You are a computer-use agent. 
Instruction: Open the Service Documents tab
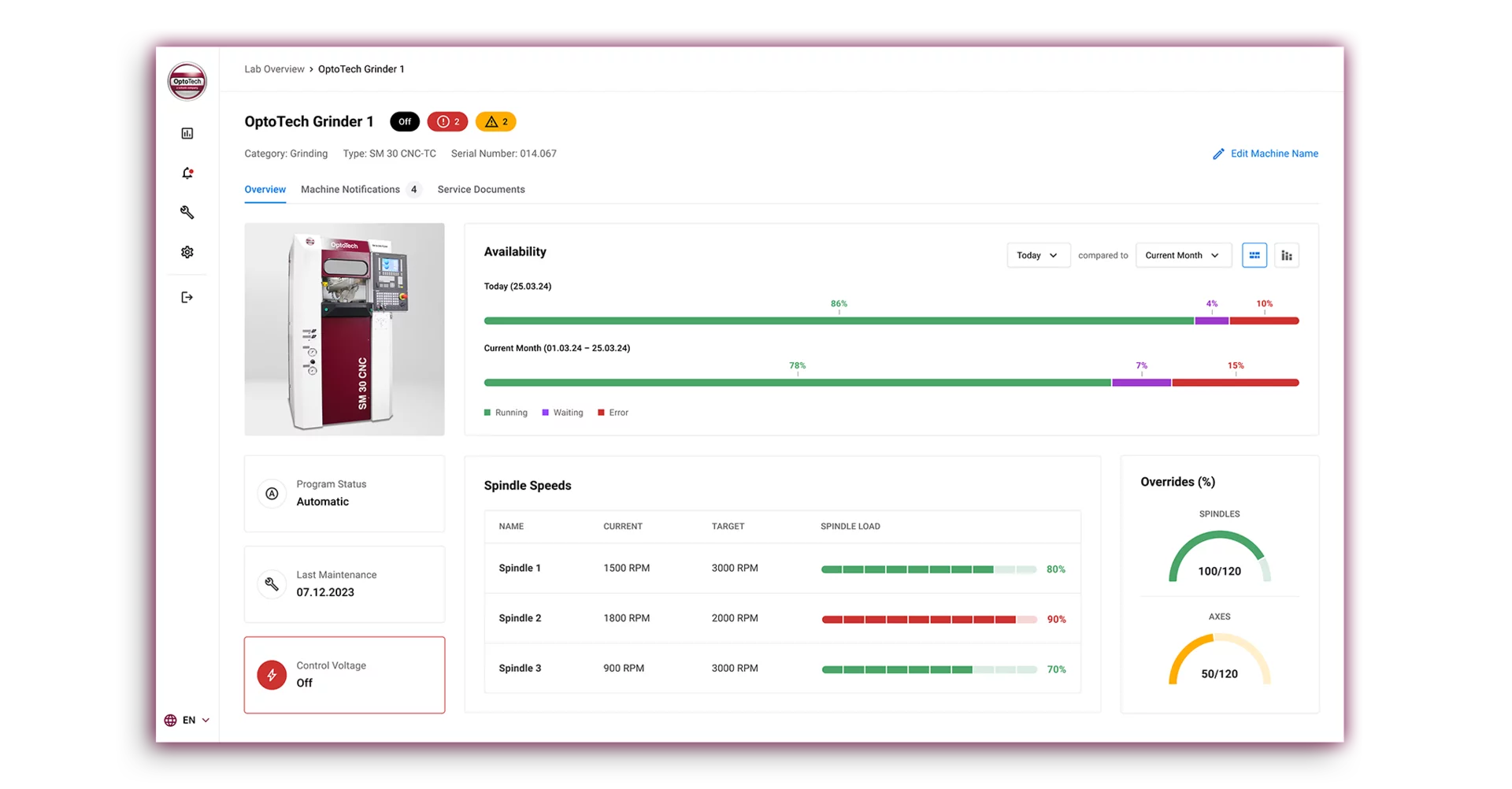click(x=481, y=190)
